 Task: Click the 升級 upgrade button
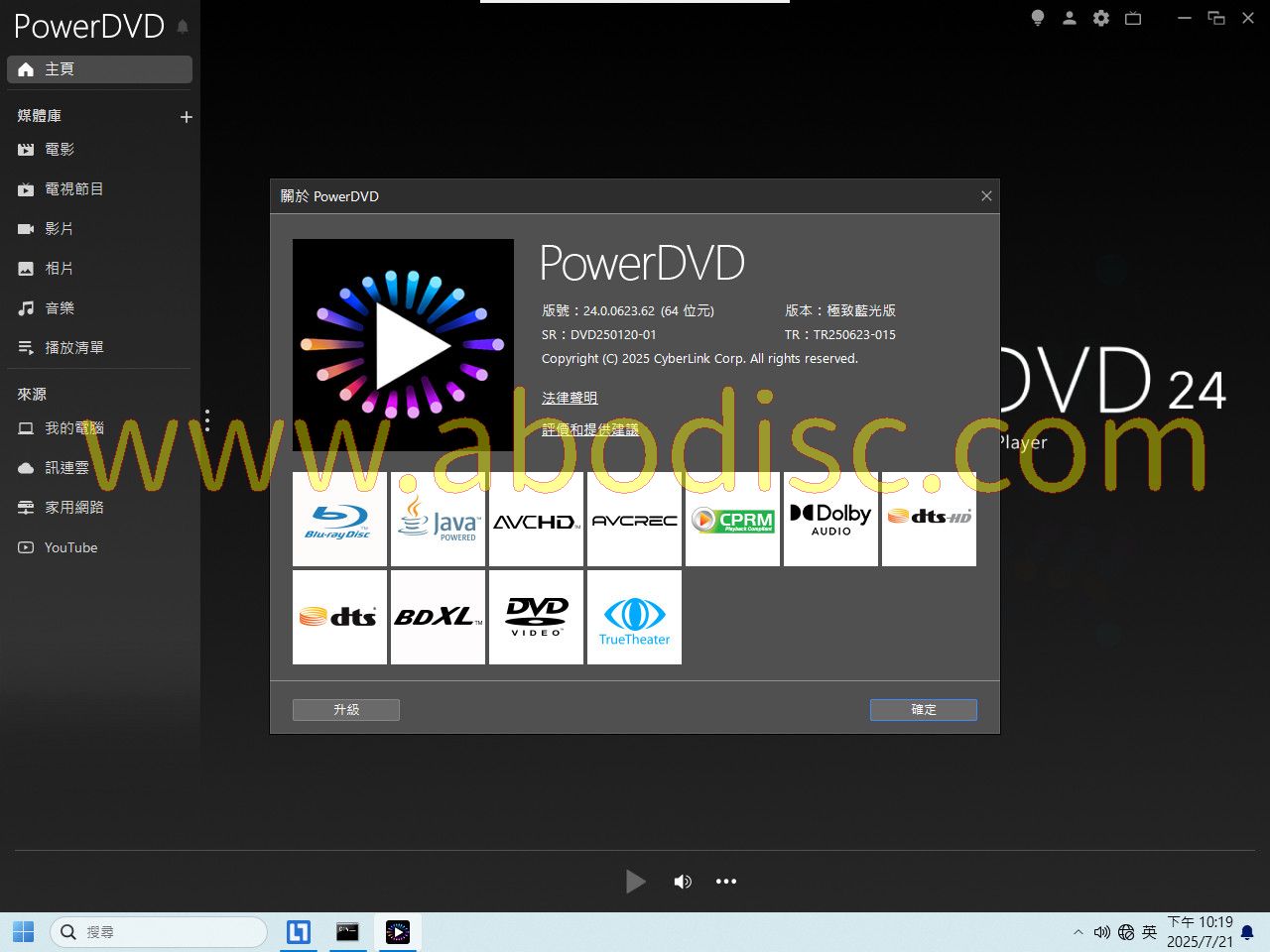[x=346, y=710]
